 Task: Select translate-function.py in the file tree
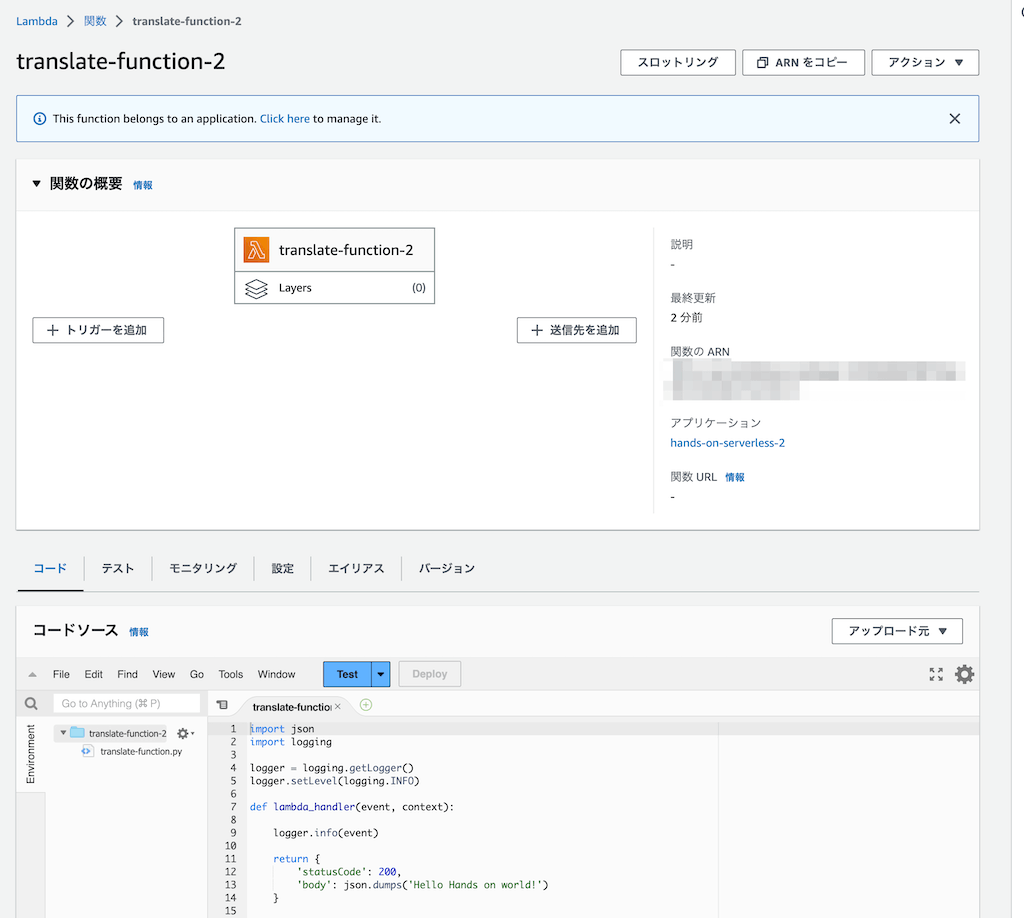pos(141,752)
